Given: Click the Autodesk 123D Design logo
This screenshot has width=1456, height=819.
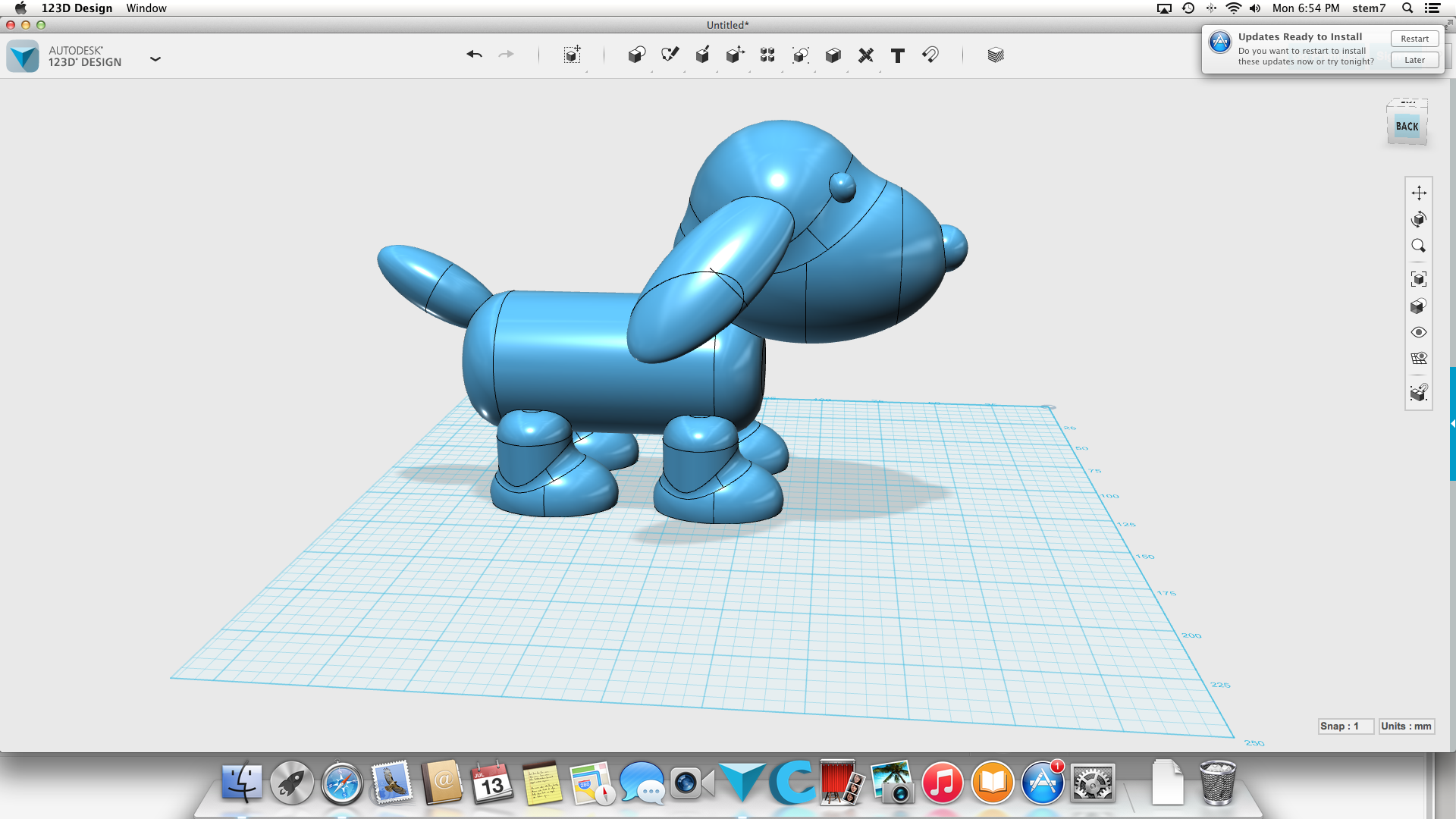Looking at the screenshot, I should pyautogui.click(x=23, y=56).
